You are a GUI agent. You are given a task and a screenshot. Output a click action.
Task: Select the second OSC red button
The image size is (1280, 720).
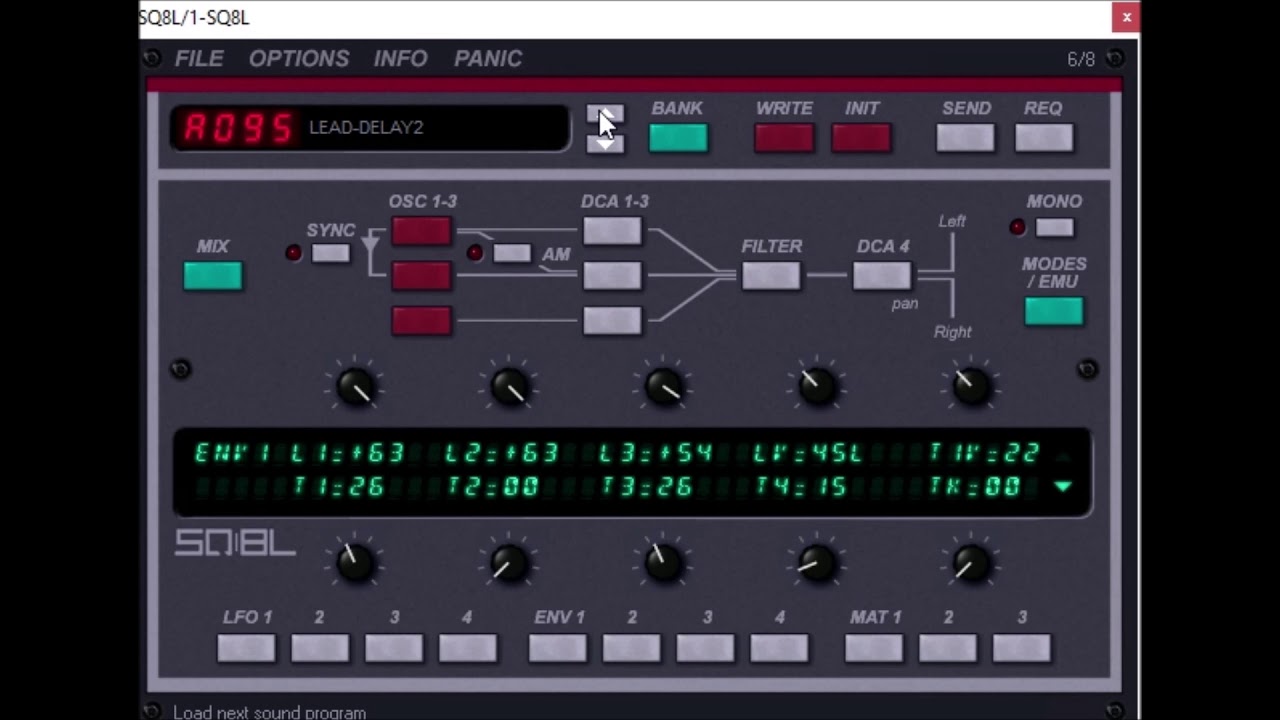pyautogui.click(x=421, y=275)
